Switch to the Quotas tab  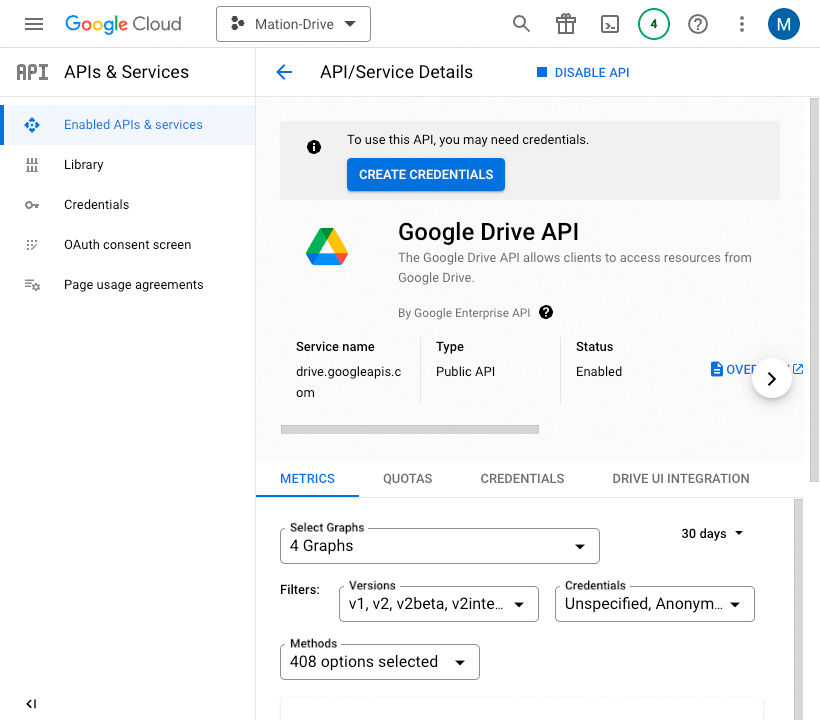(x=407, y=478)
